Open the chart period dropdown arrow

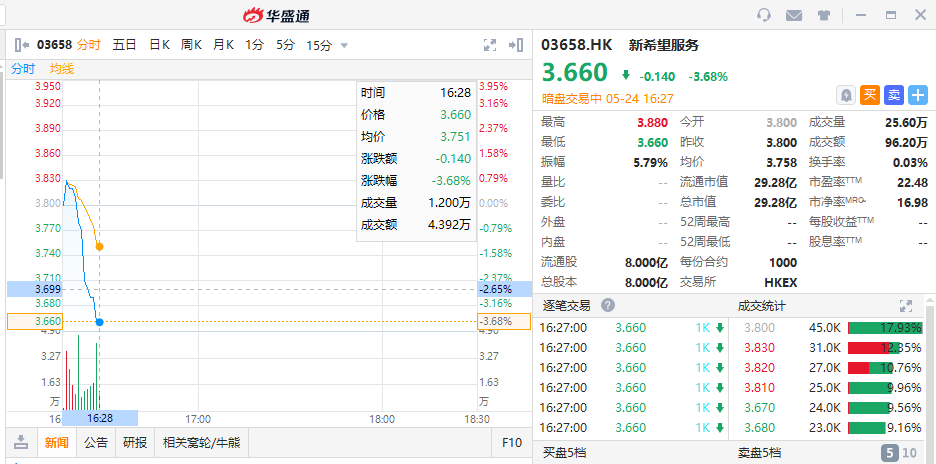[344, 45]
